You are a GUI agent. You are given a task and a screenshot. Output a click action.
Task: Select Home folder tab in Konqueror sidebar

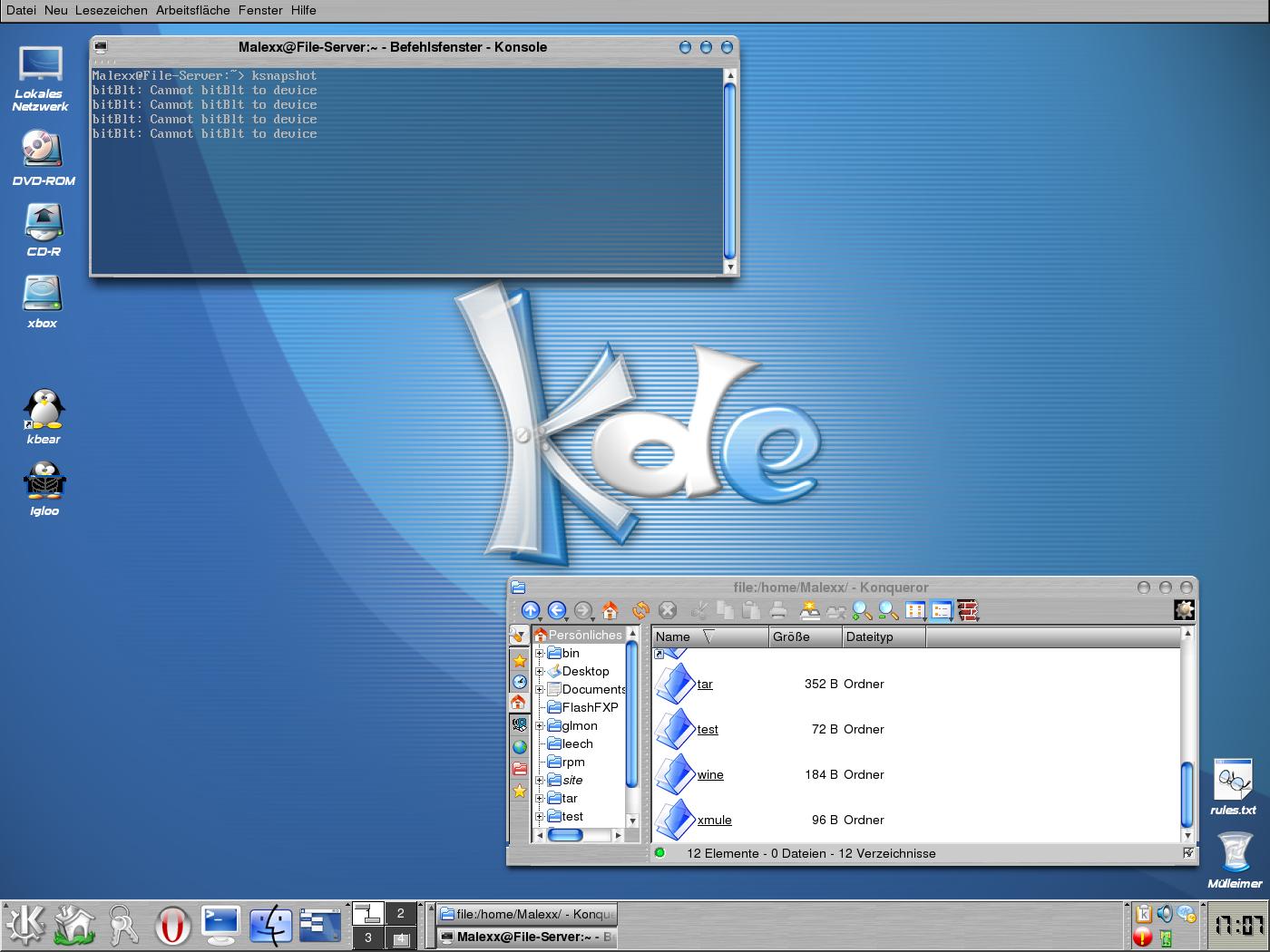pos(519,703)
